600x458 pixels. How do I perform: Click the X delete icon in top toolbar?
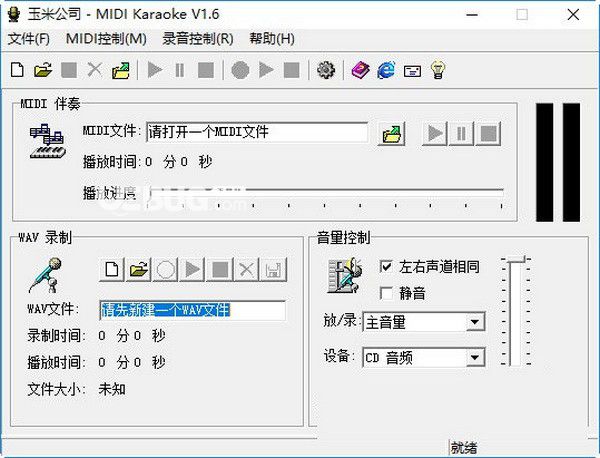coord(95,70)
